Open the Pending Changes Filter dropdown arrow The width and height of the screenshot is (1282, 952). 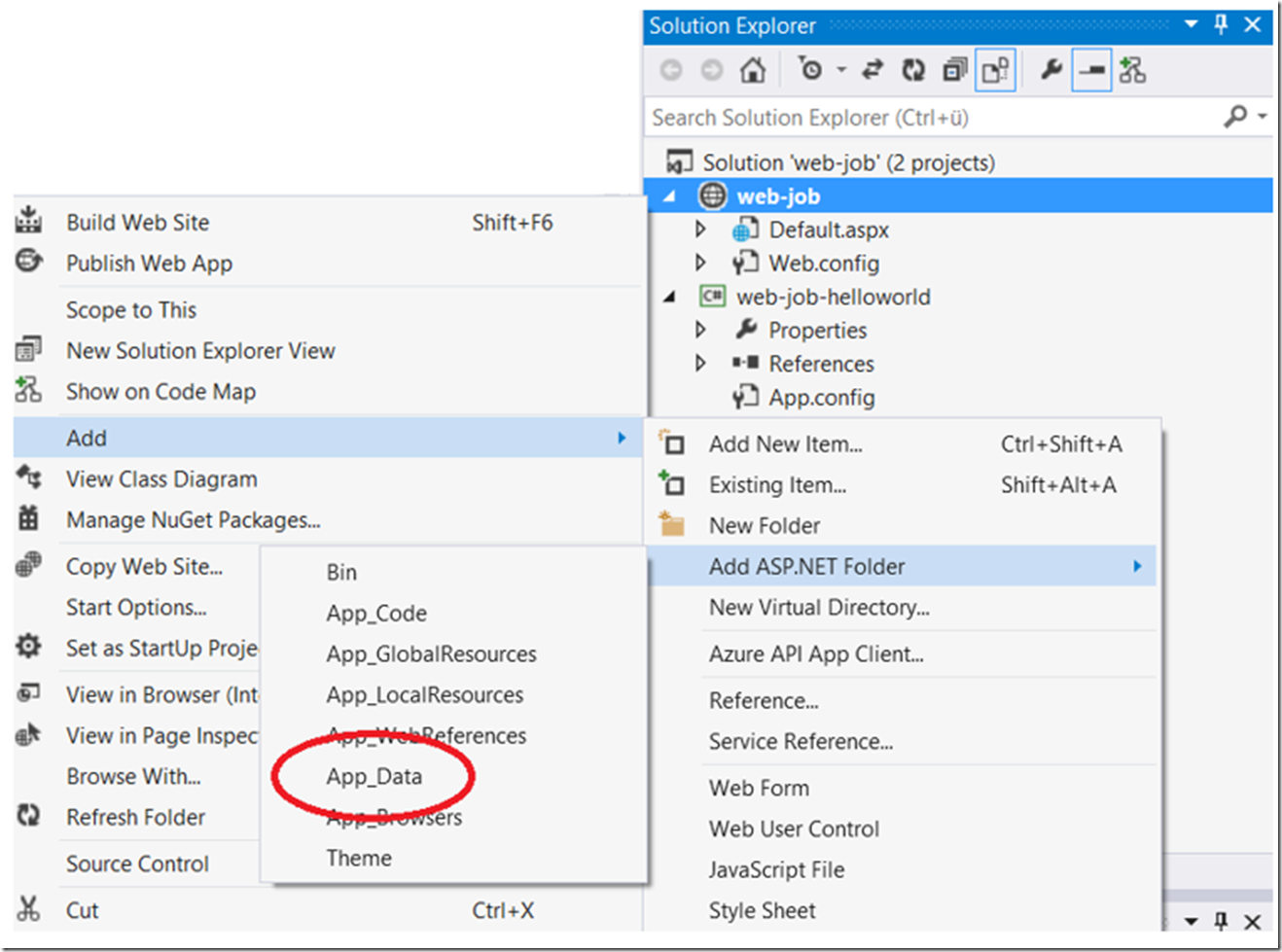(841, 70)
